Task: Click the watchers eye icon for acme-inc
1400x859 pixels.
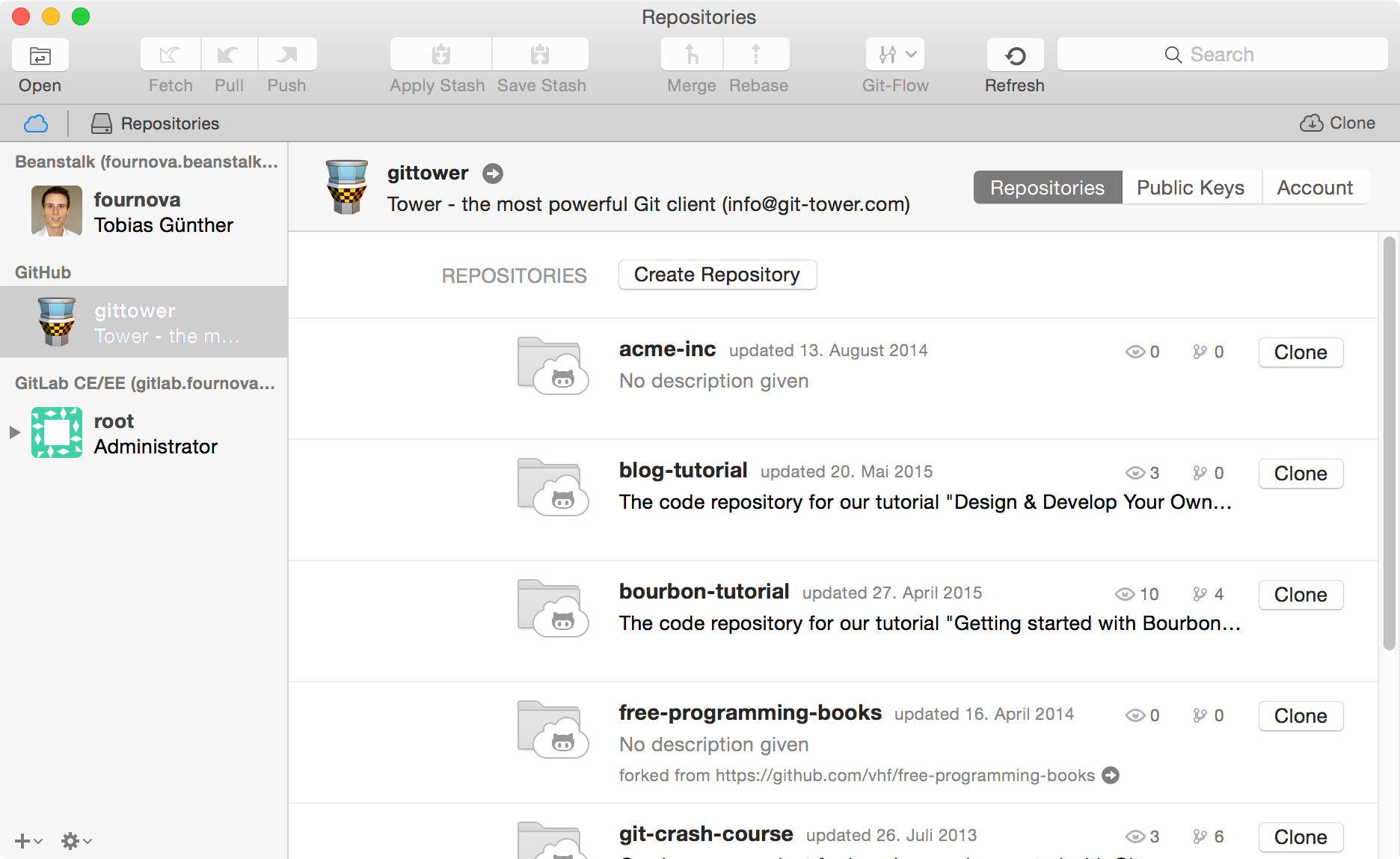Action: 1135,352
